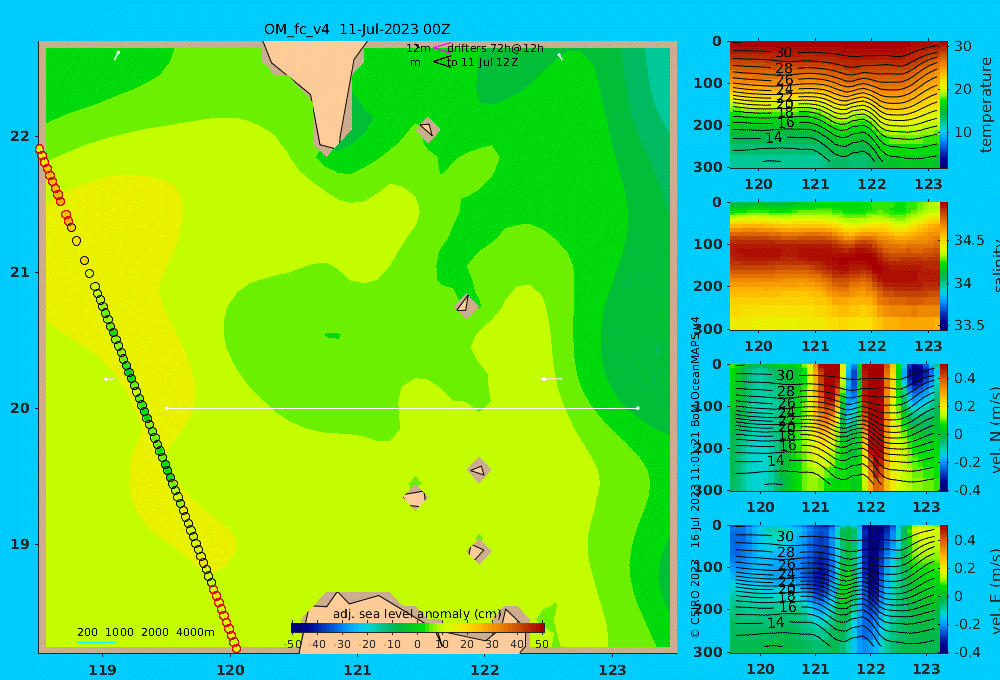
Task: Click the 'temperature' axis label
Action: [986, 105]
